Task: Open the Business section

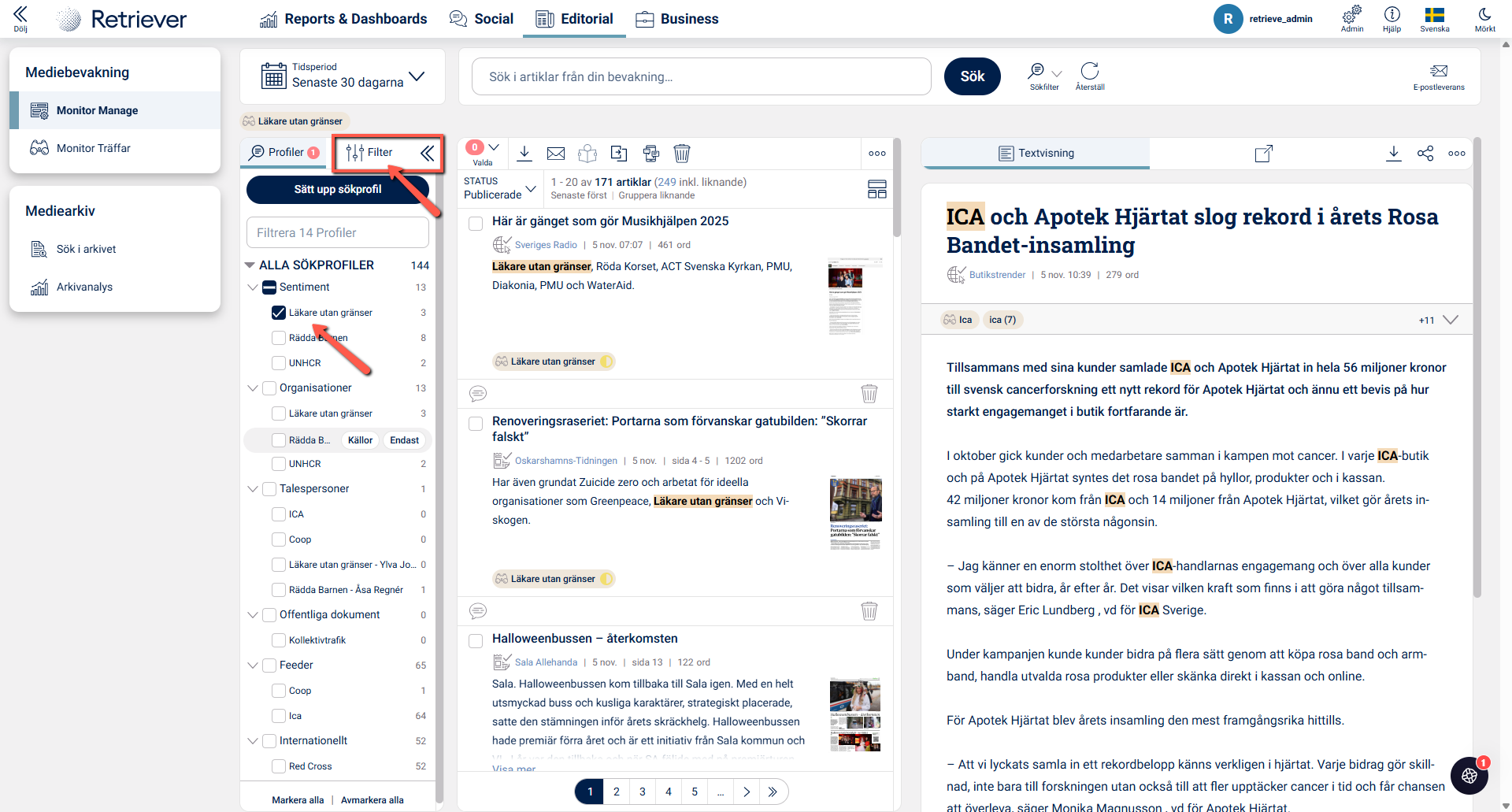Action: point(677,19)
